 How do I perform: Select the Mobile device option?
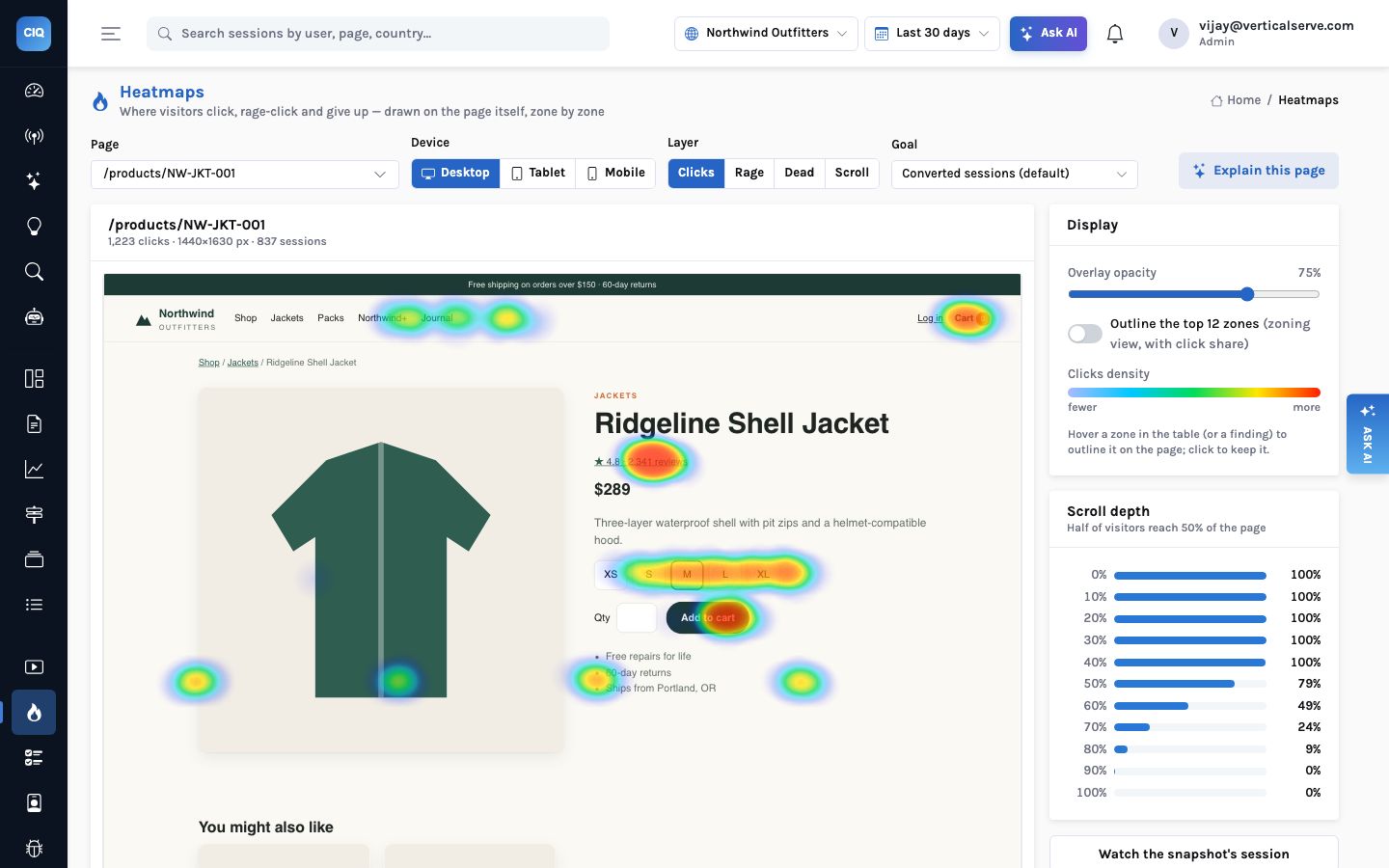click(x=615, y=173)
